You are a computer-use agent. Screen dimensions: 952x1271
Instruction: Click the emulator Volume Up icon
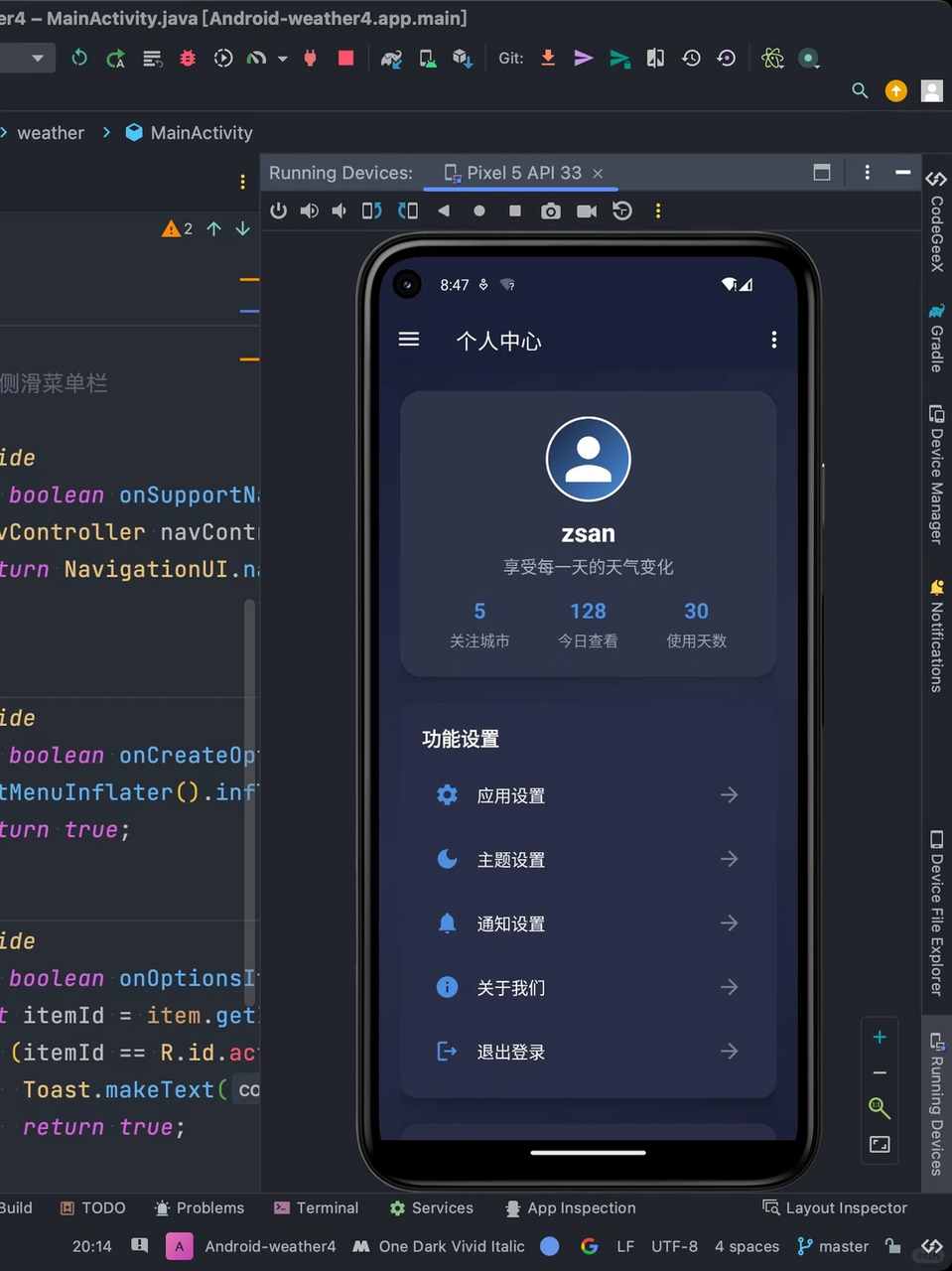pos(310,211)
